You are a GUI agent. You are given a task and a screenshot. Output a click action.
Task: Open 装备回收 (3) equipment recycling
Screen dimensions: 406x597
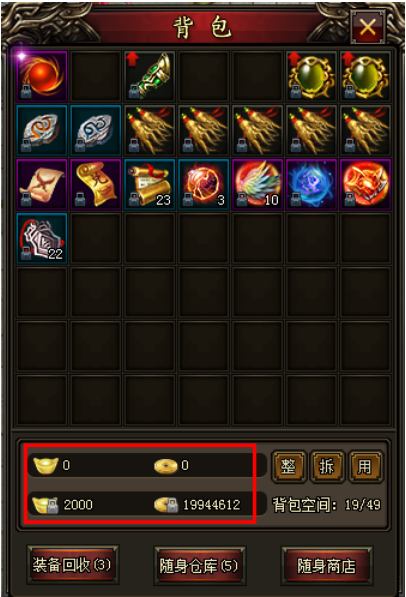[72, 565]
